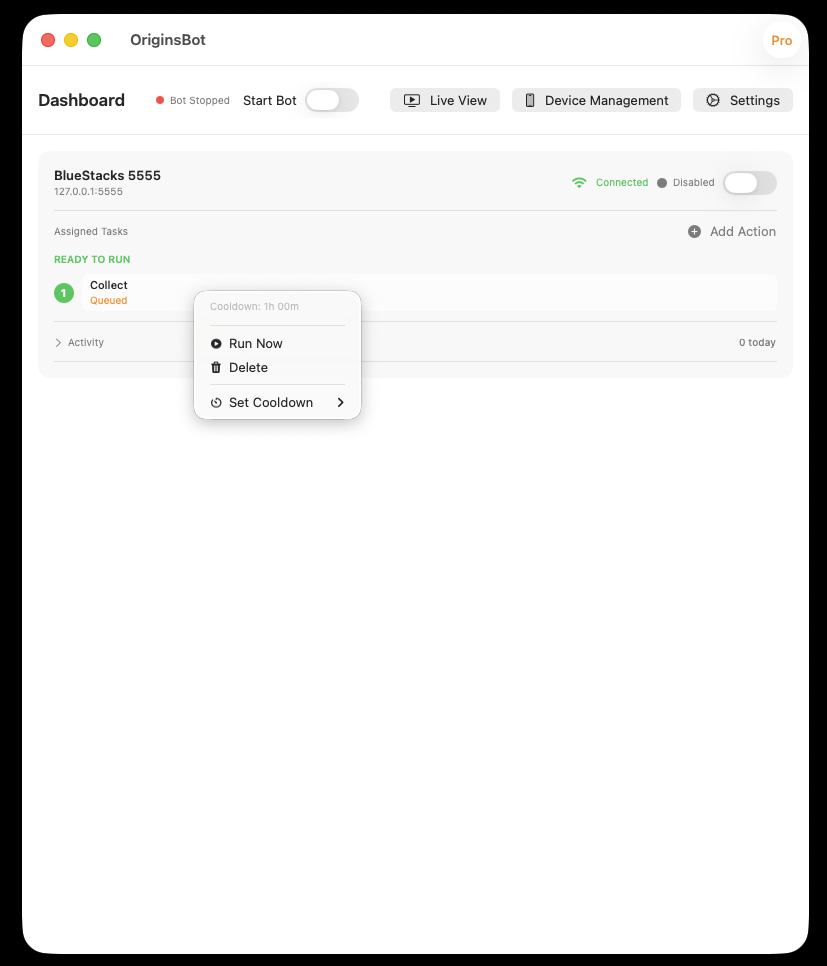
Task: Click the red Bot Stopped indicator dot
Action: 160,100
